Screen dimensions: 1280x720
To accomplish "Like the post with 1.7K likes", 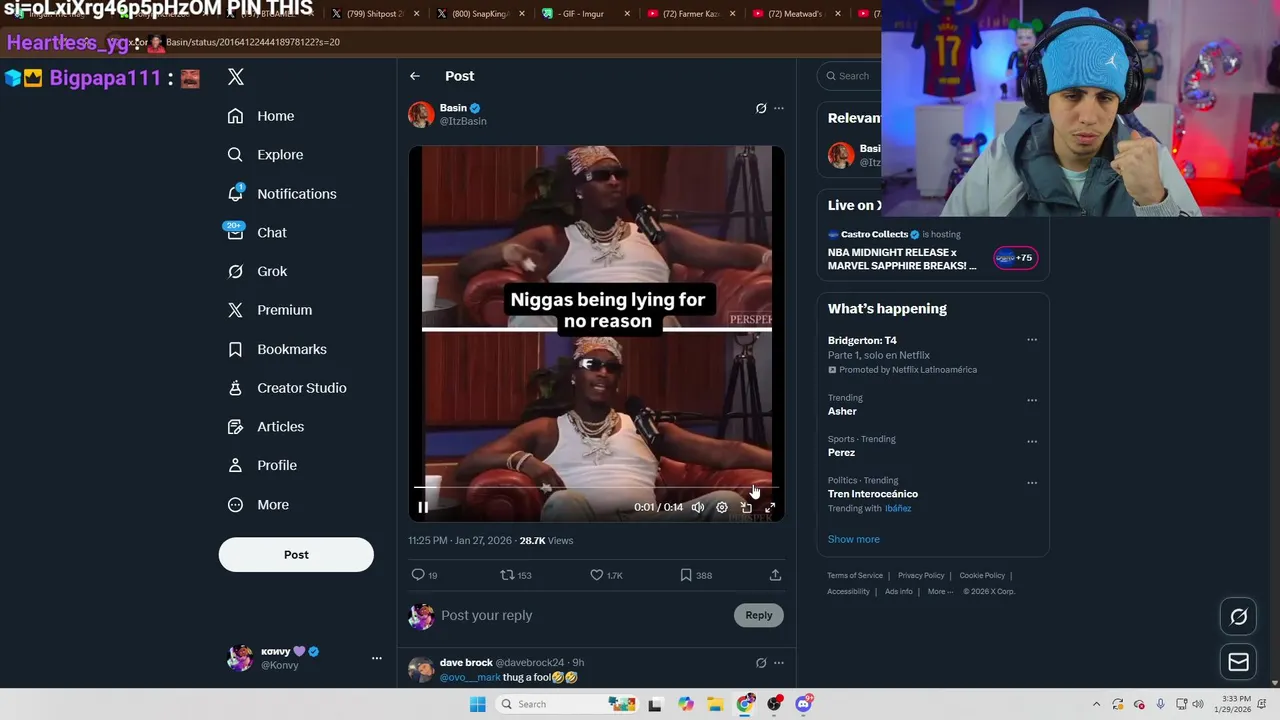I will (x=606, y=575).
